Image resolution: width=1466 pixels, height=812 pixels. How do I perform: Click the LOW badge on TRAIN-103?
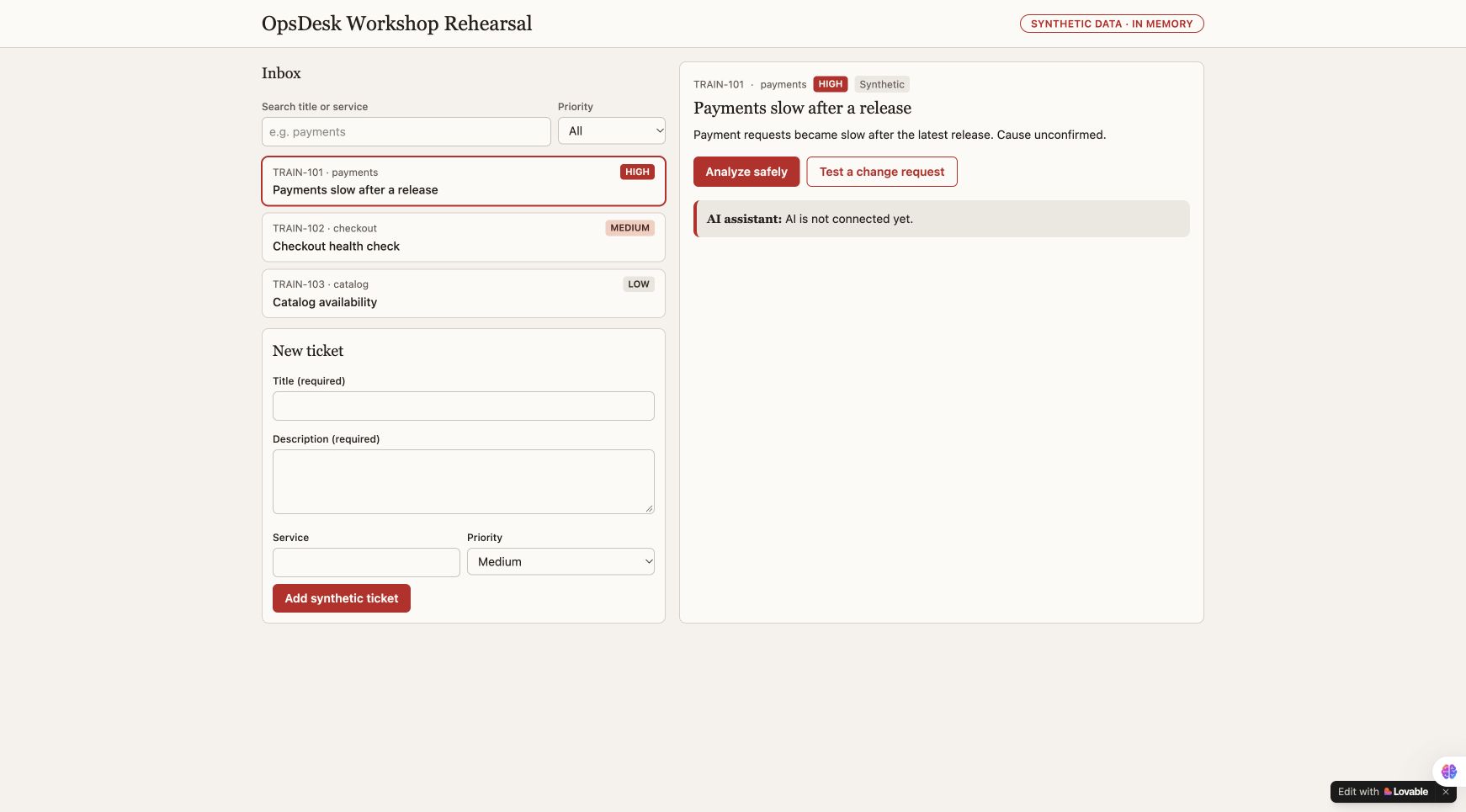(639, 284)
